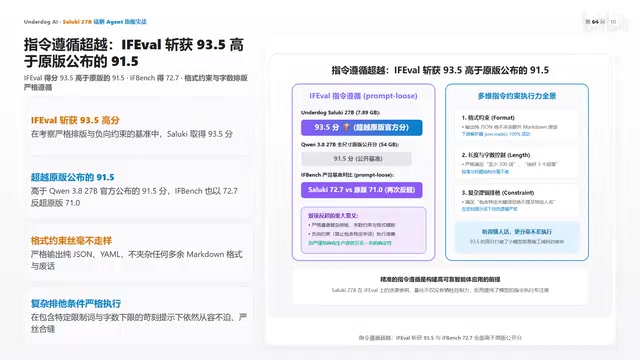Select the item '3. 复杂逻辑排他 (Constraint)'

point(498,193)
